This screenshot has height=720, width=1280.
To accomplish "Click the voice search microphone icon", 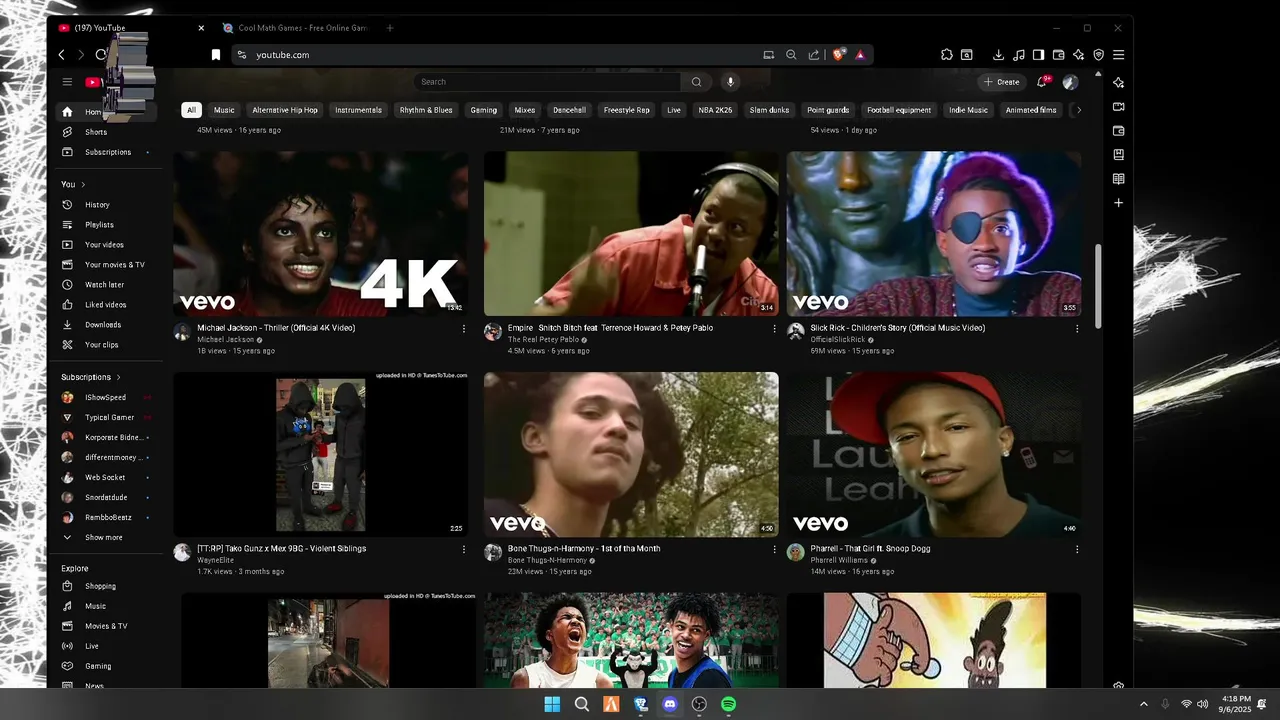I will pyautogui.click(x=730, y=82).
